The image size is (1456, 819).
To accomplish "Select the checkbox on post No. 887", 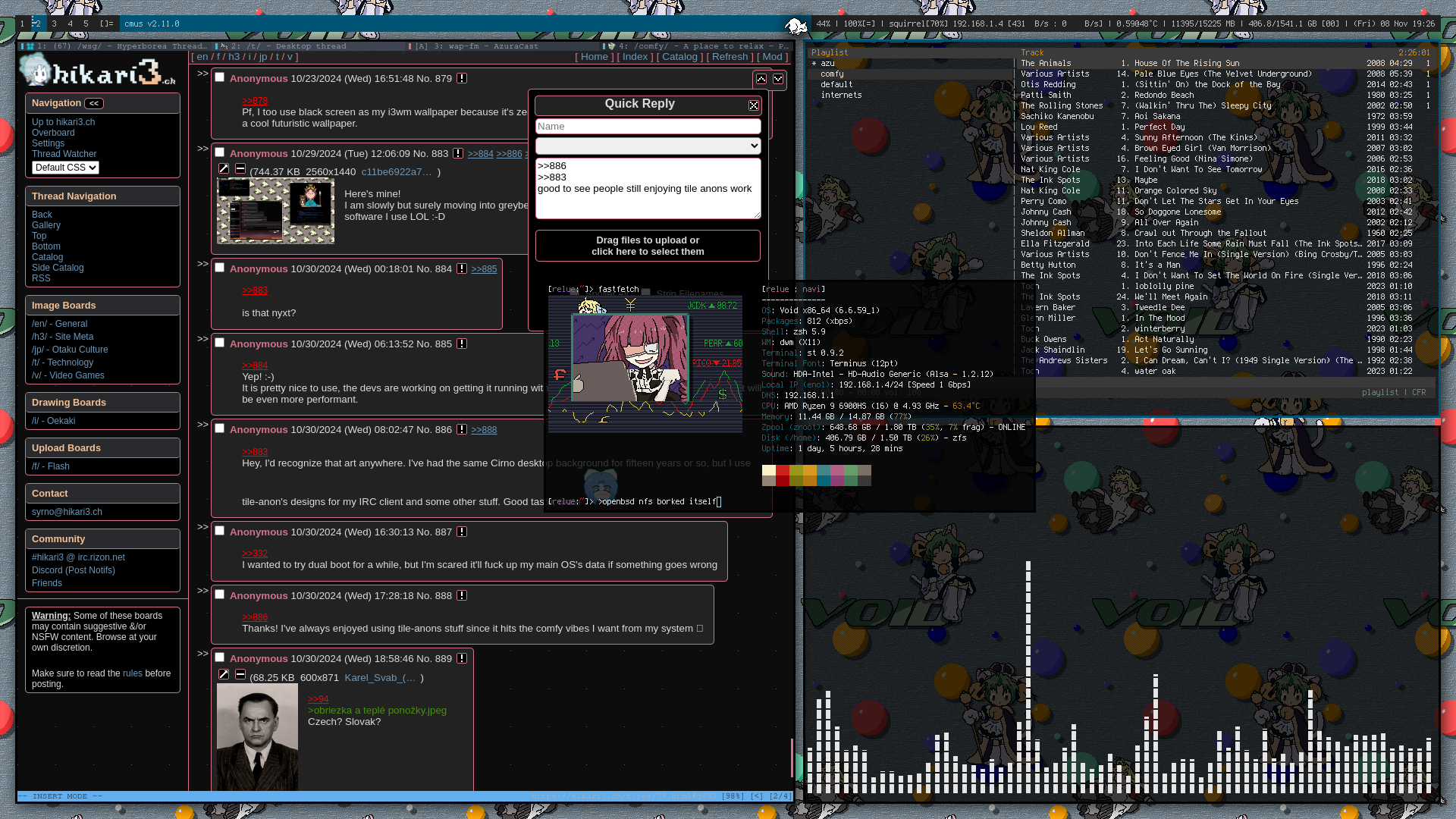I will (220, 531).
